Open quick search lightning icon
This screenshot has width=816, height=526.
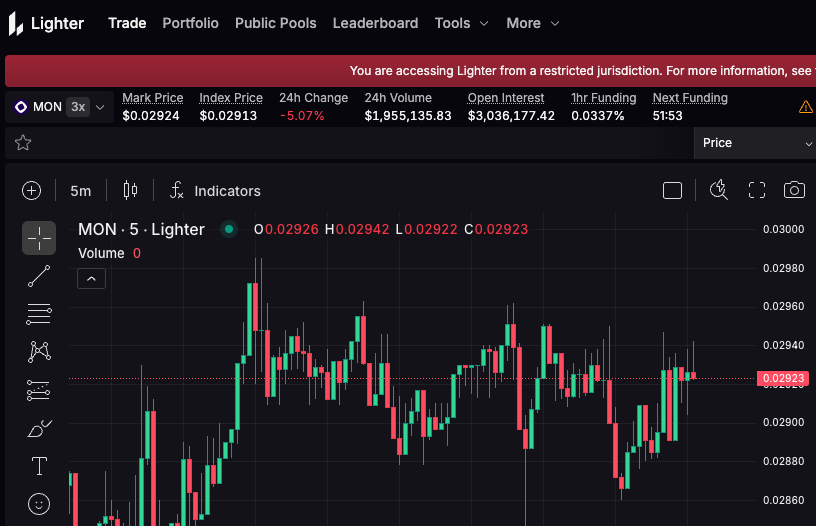(719, 190)
